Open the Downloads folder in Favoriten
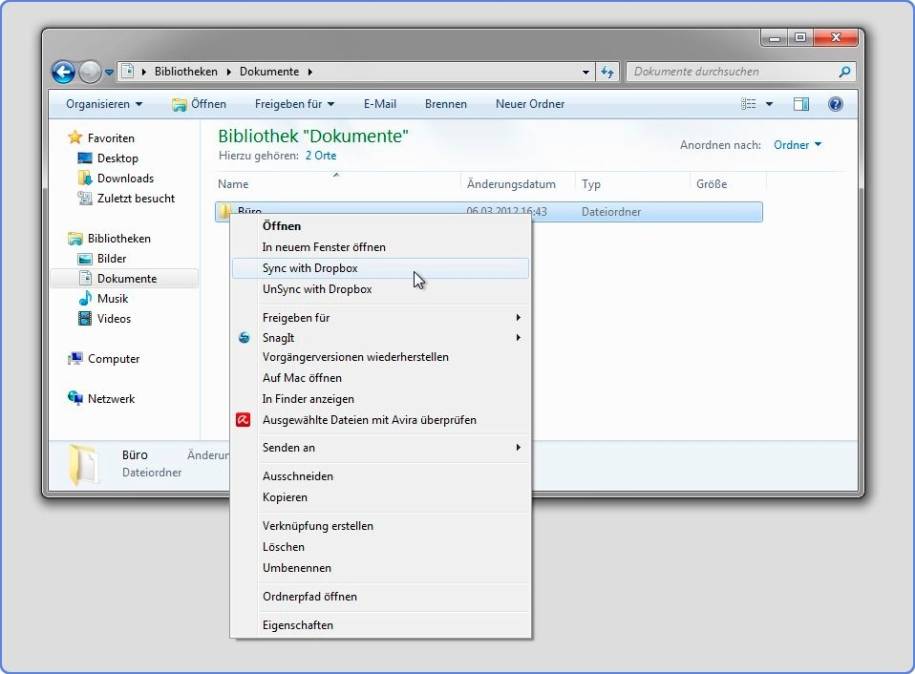Viewport: 915px width, 674px height. (x=125, y=178)
